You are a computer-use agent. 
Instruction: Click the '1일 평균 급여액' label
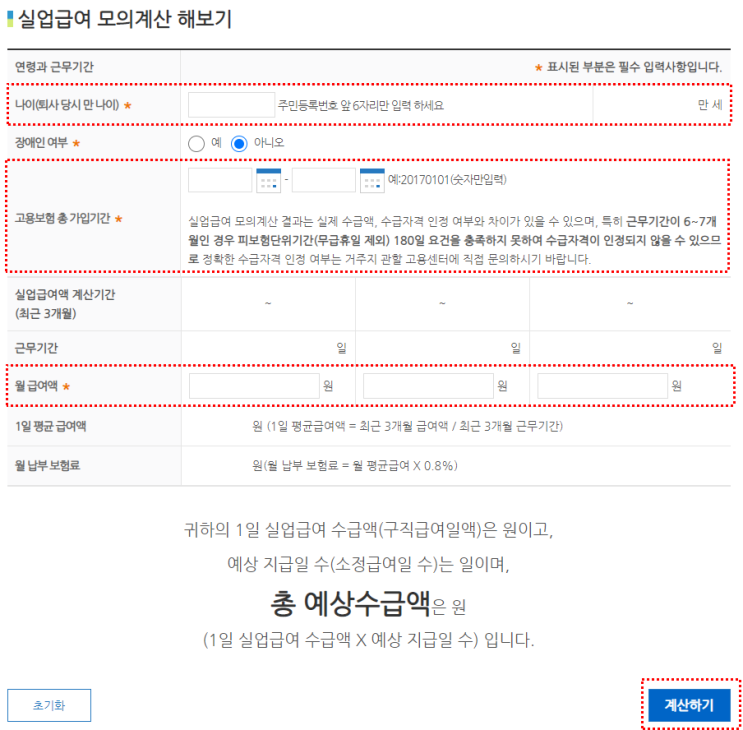[50, 426]
